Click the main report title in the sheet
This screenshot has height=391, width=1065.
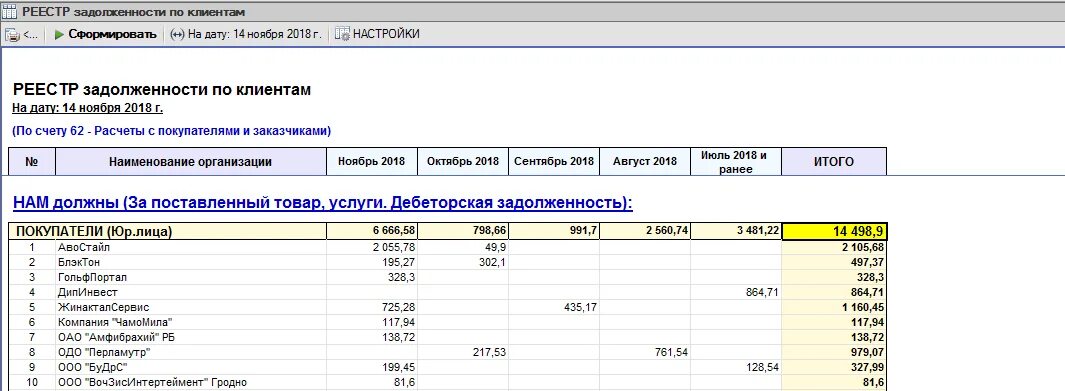(162, 90)
